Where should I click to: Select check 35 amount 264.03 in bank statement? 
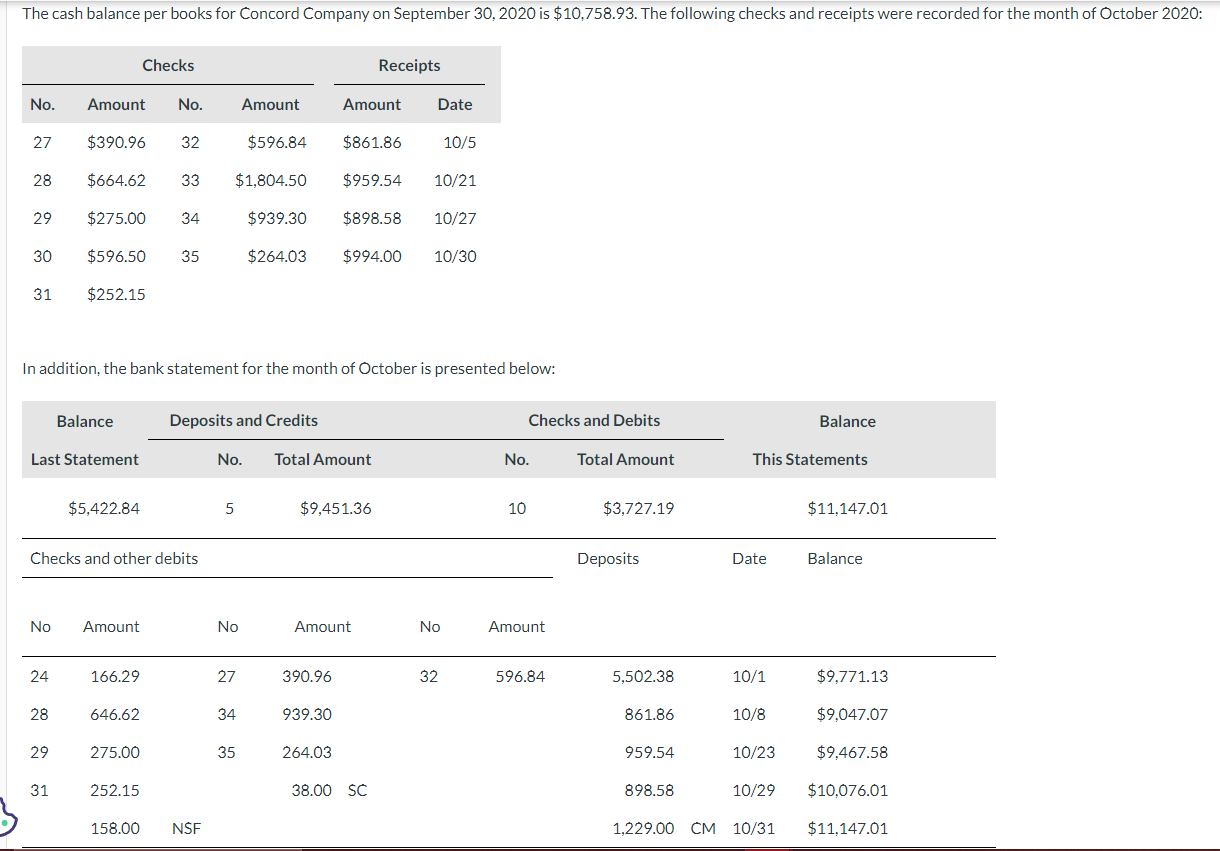coord(306,752)
